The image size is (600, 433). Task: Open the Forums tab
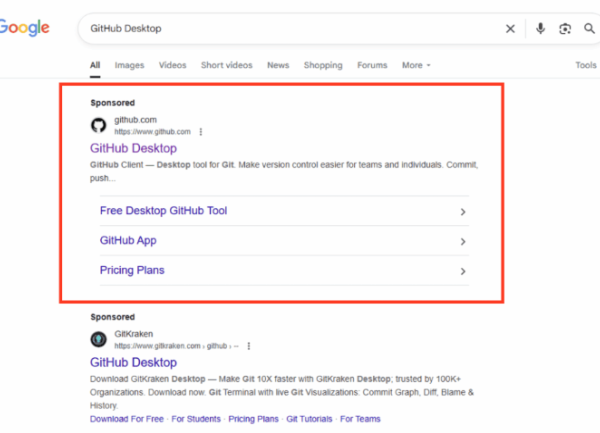[x=372, y=65]
